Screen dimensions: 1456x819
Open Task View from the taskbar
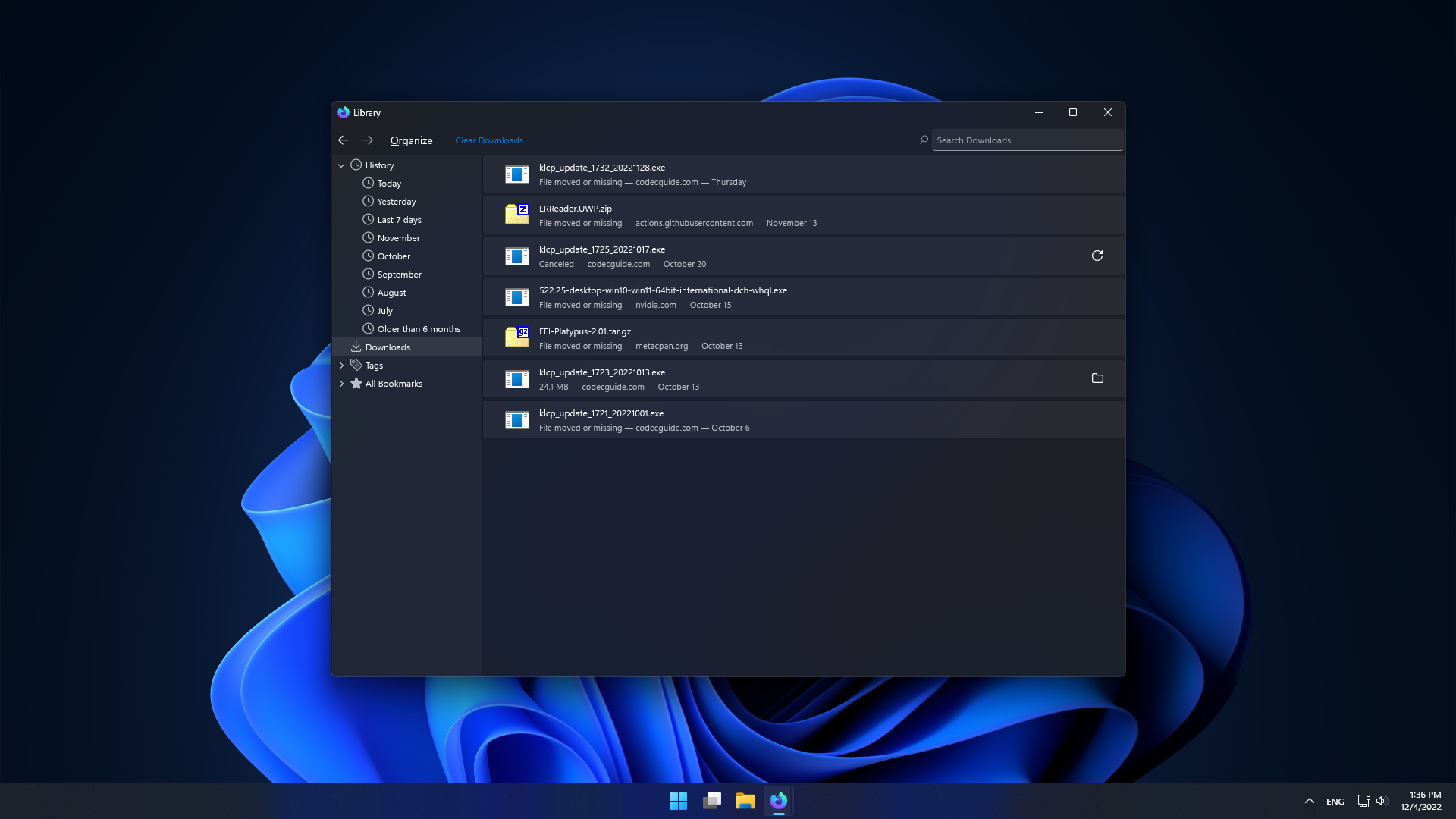(711, 801)
